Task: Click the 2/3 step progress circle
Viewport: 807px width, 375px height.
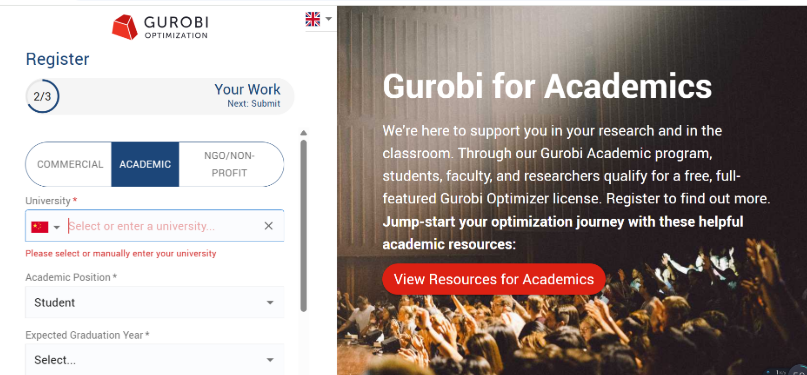Action: point(42,96)
